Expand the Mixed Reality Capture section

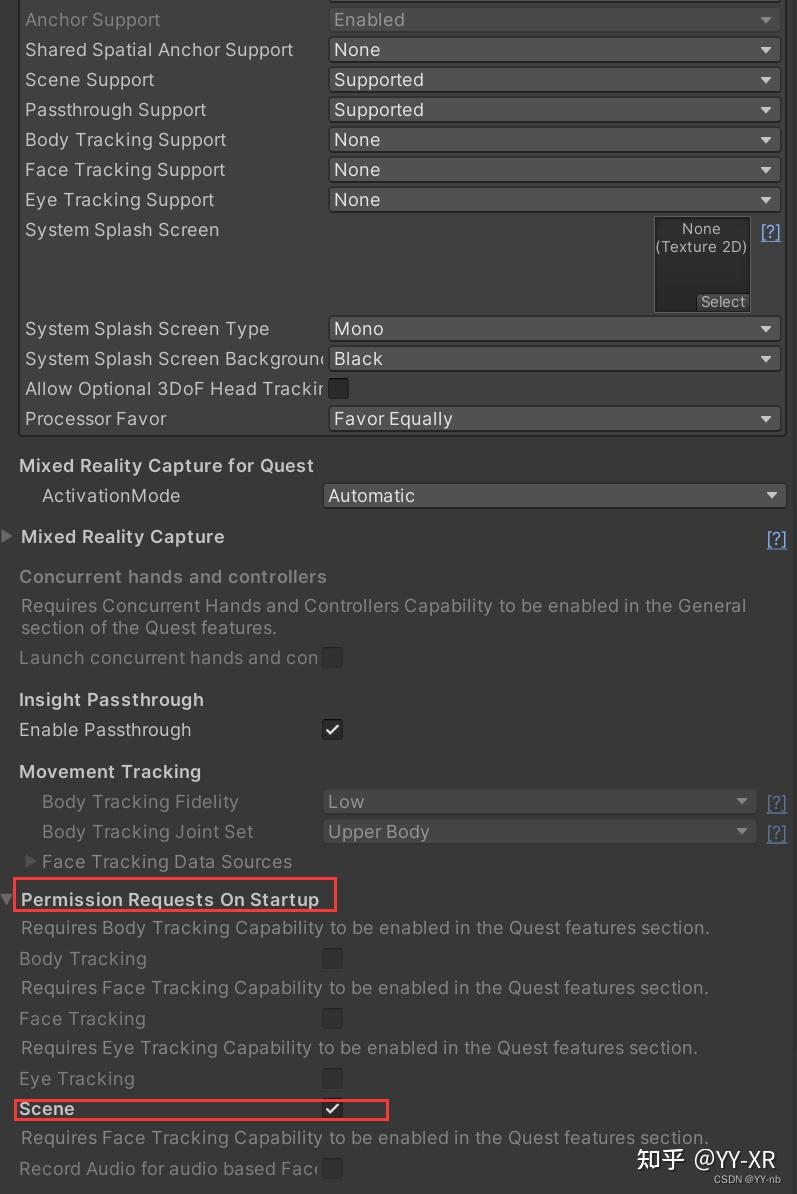pyautogui.click(x=8, y=537)
